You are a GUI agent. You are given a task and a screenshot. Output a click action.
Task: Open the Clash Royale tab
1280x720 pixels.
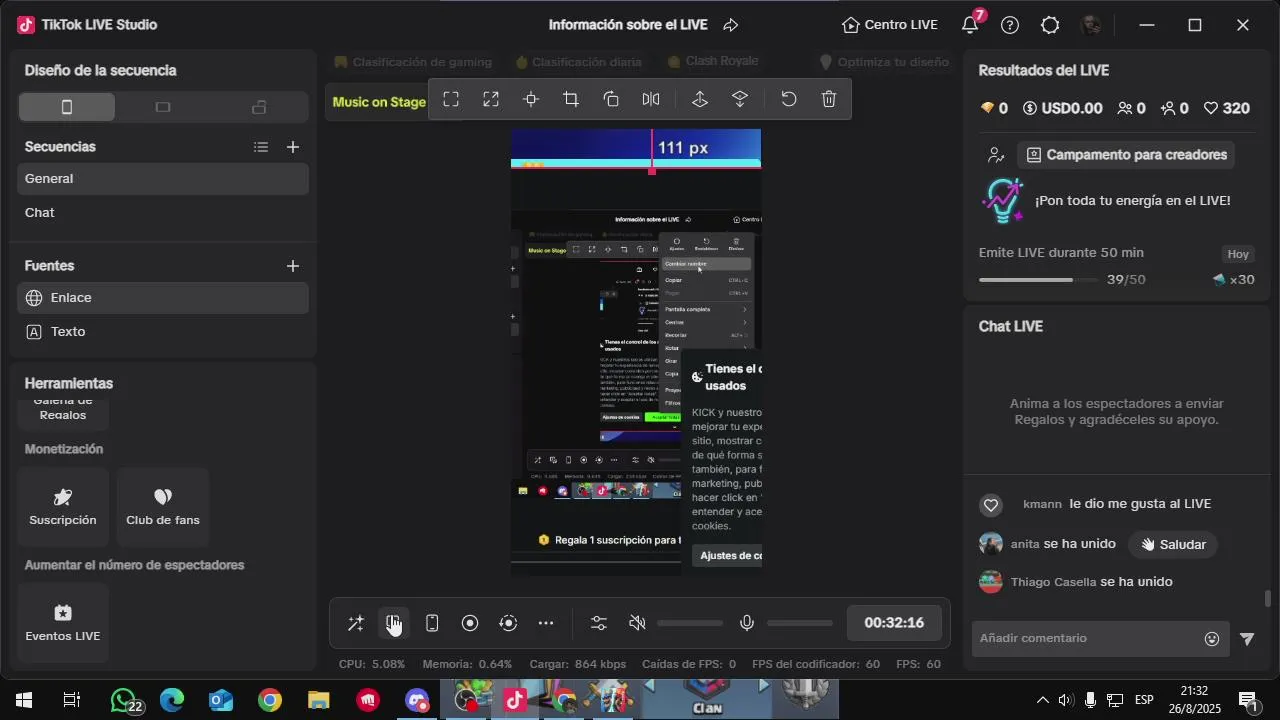click(712, 61)
